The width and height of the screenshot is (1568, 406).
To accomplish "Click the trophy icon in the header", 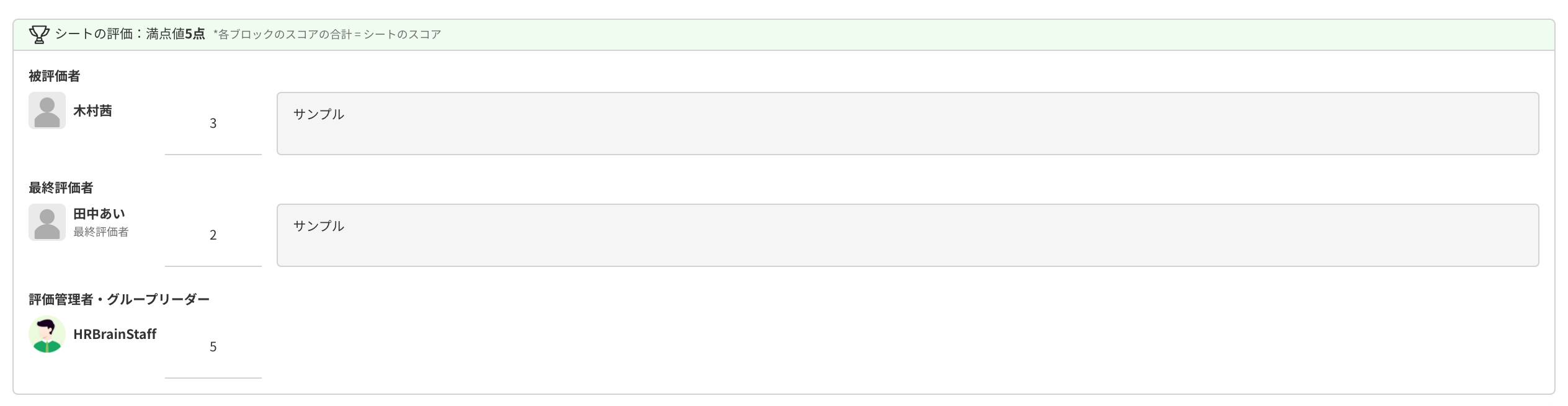I will pos(39,35).
